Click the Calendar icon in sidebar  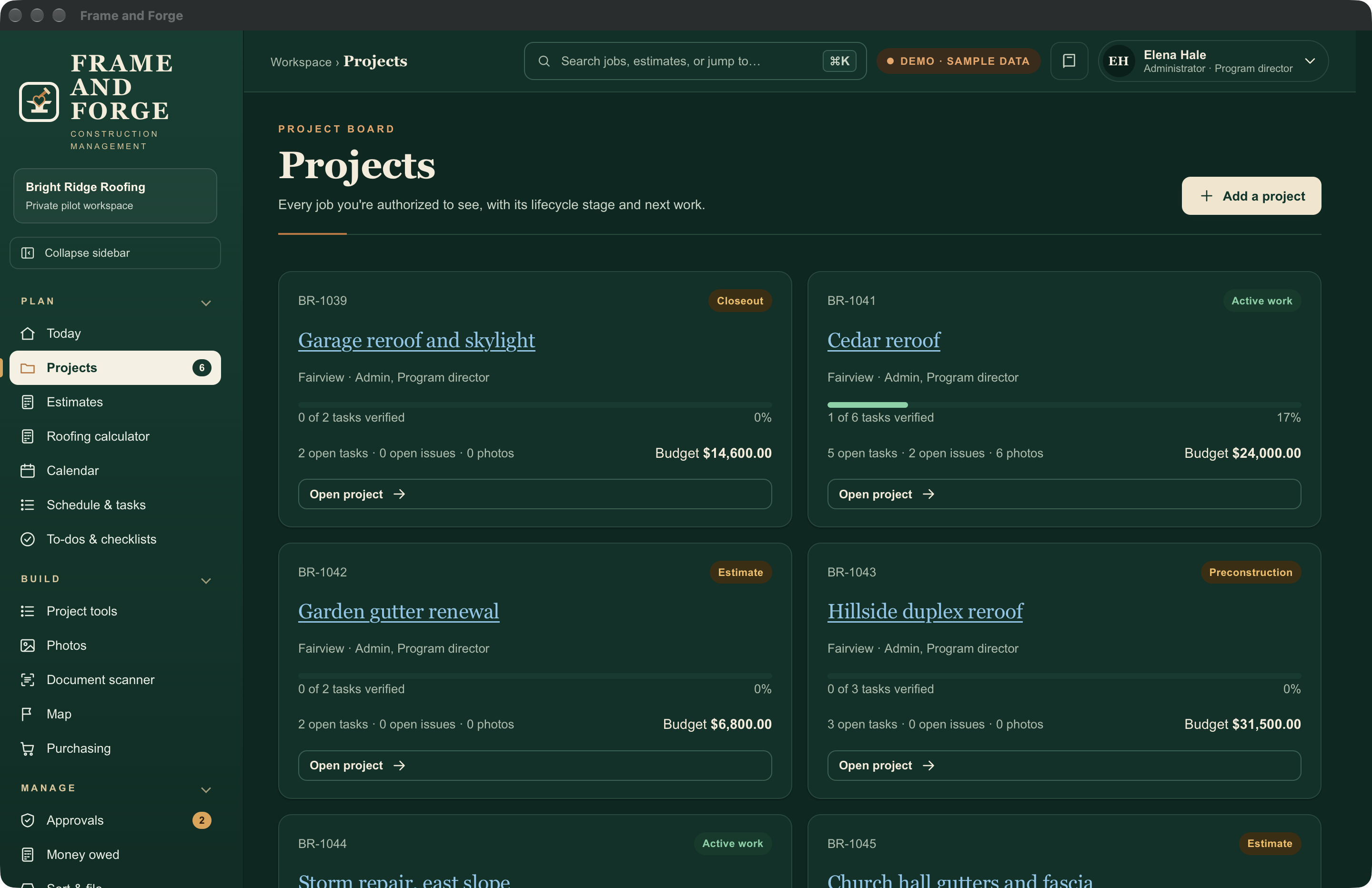coord(28,471)
